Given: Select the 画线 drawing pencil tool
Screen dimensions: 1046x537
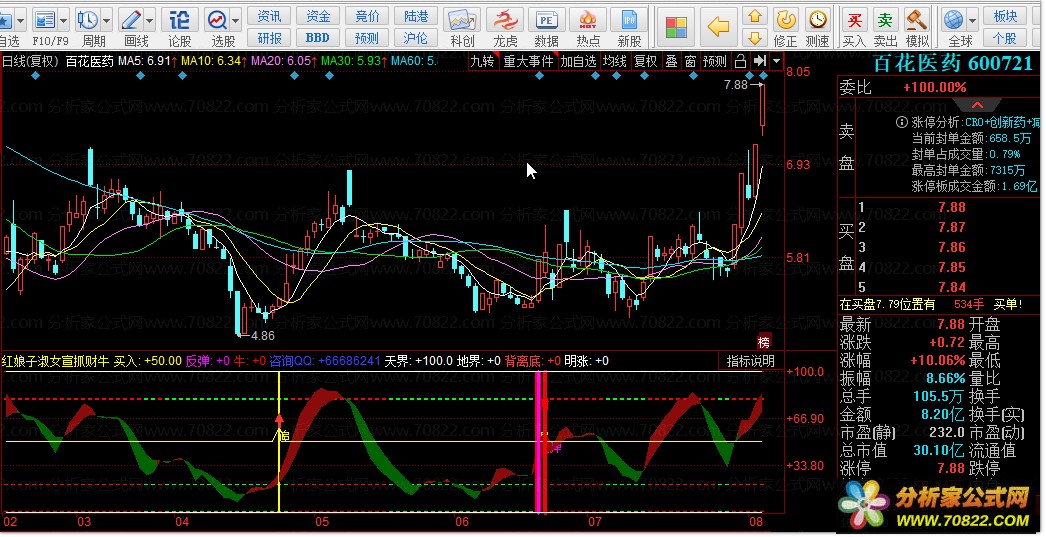Looking at the screenshot, I should [x=131, y=21].
